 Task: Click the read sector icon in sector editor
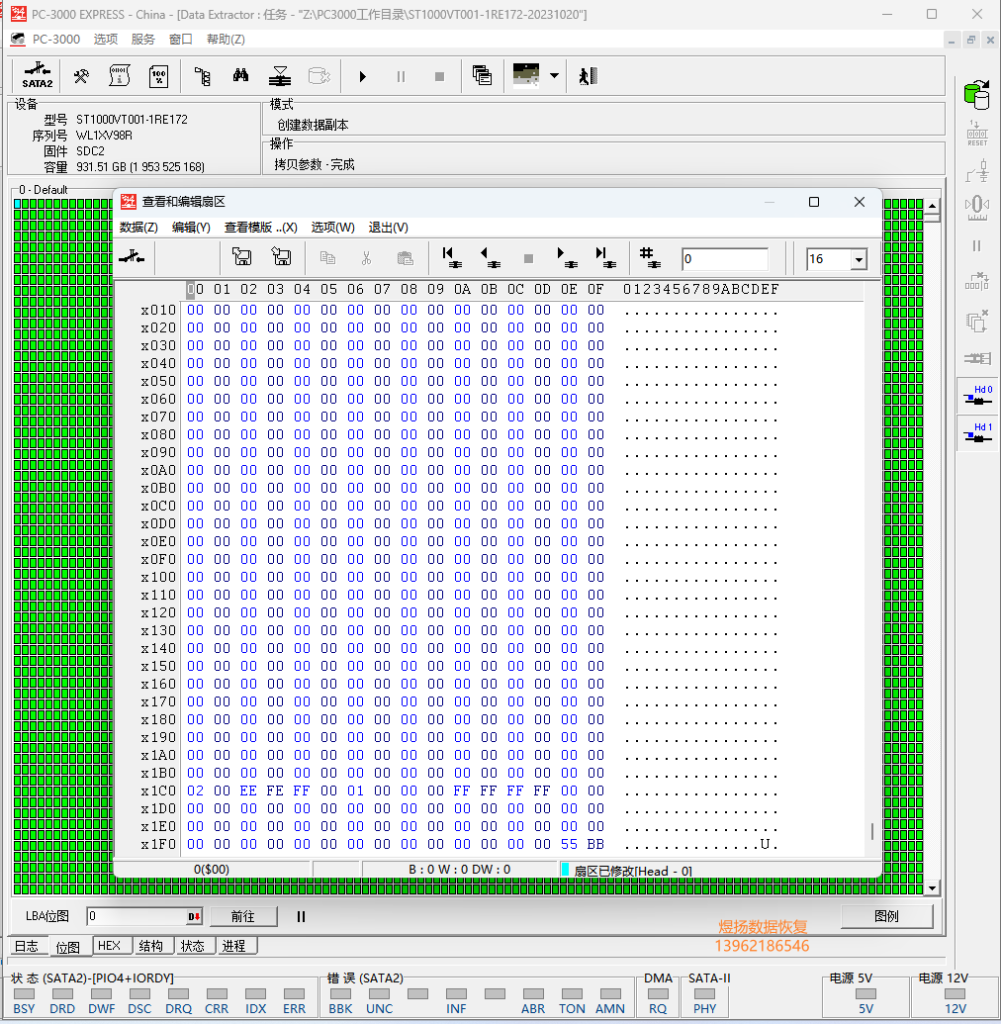242,257
